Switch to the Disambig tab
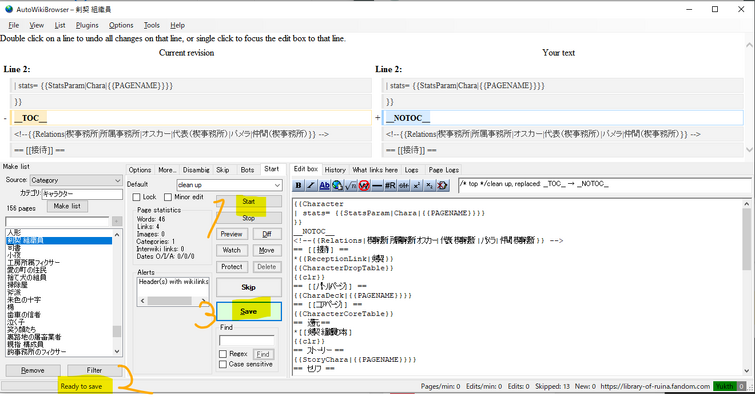755x399 pixels. pos(196,170)
